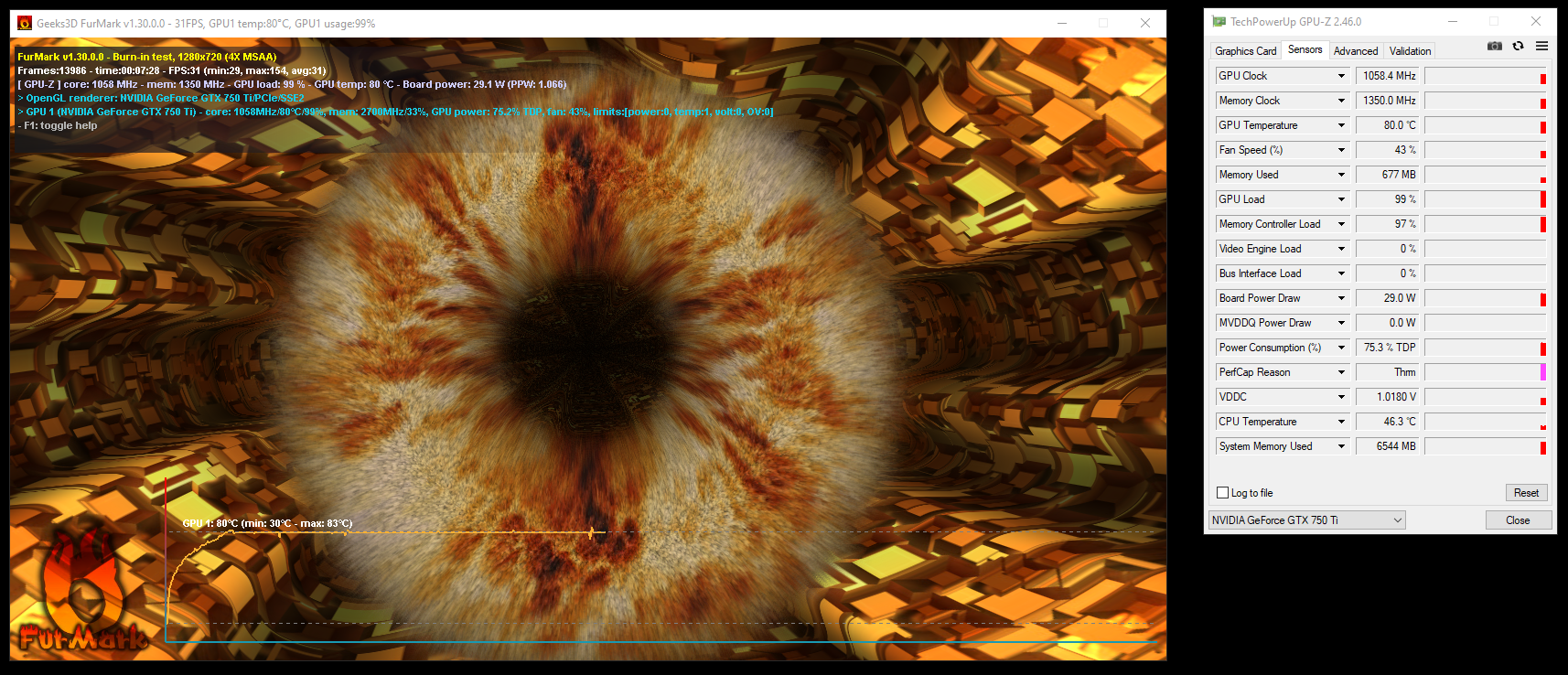Click the PerfCap Reason history graph
Viewport: 1568px width, 675px height.
(x=1486, y=372)
